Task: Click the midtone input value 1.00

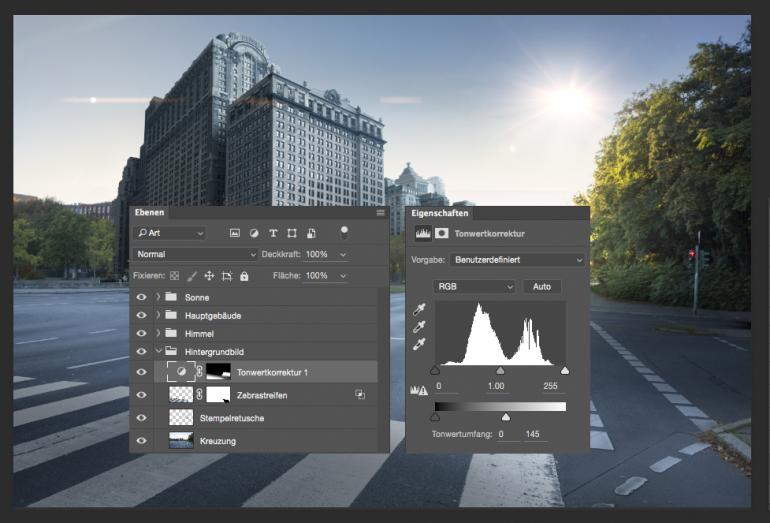Action: [x=496, y=386]
